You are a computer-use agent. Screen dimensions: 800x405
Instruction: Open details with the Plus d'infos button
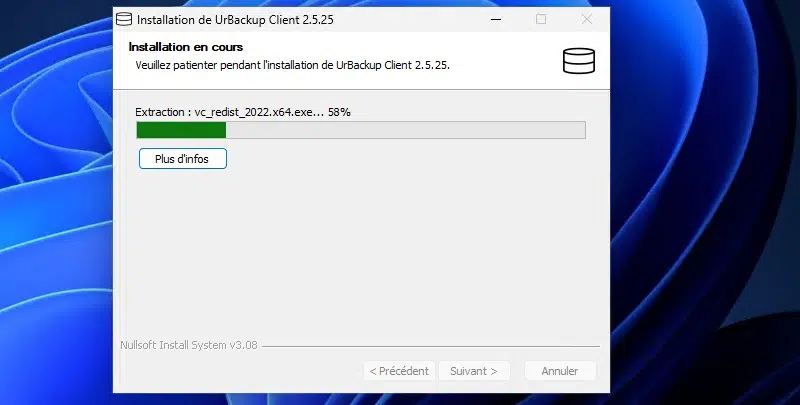pos(183,159)
